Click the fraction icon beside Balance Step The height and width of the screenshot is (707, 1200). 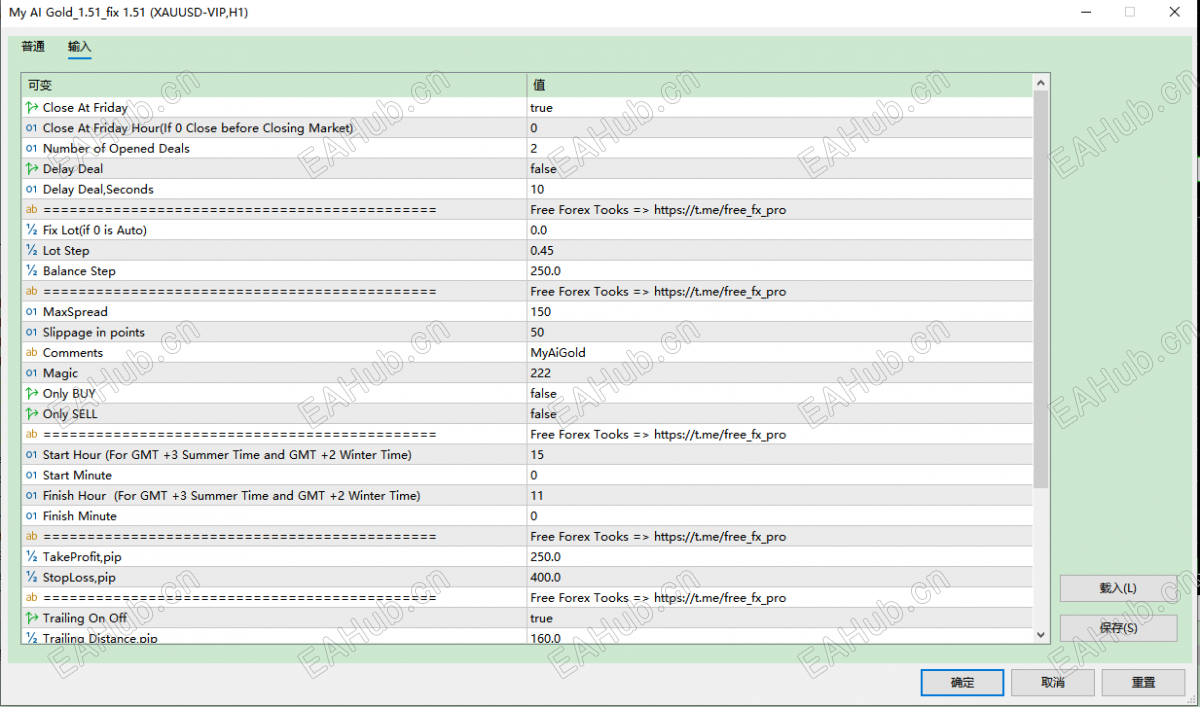32,271
